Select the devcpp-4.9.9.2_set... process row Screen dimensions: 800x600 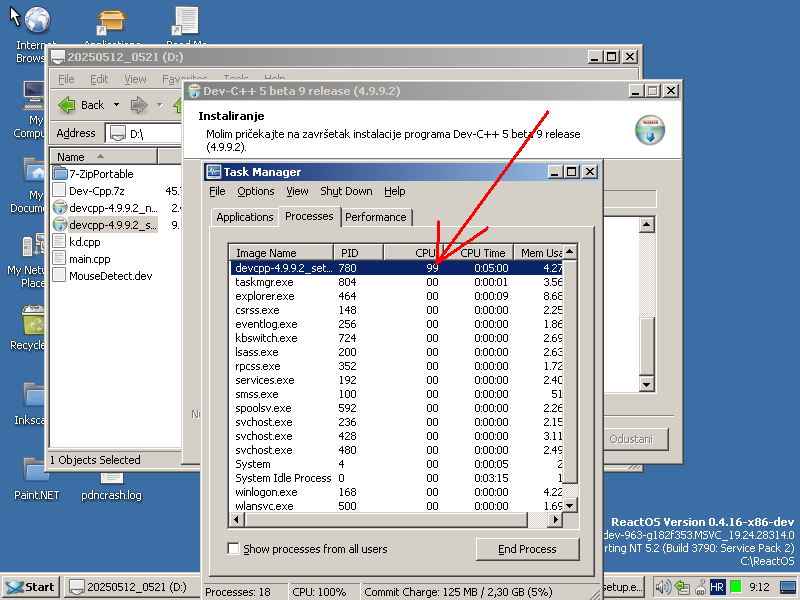tap(396, 268)
